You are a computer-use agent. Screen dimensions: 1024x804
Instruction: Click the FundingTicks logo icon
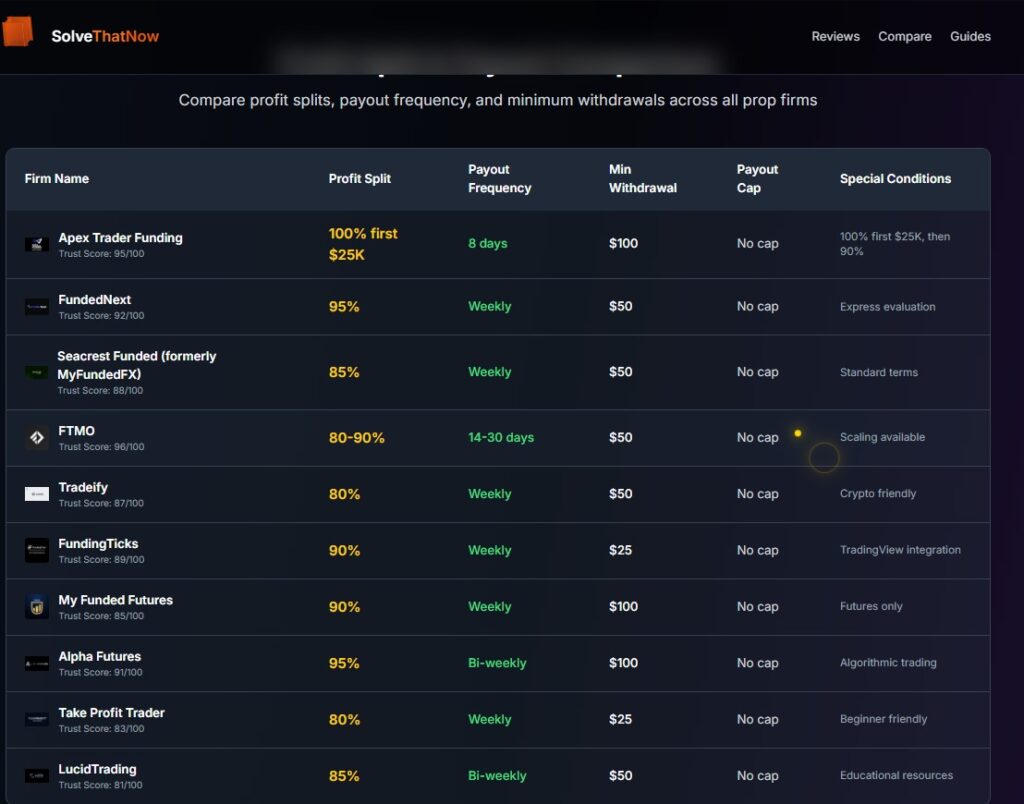click(37, 550)
